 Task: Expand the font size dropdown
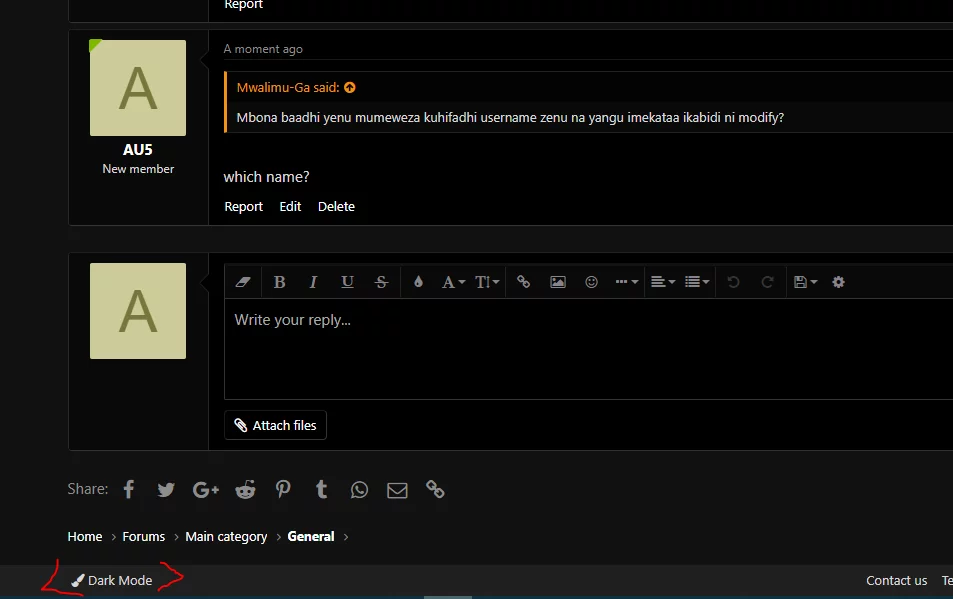[x=487, y=282]
